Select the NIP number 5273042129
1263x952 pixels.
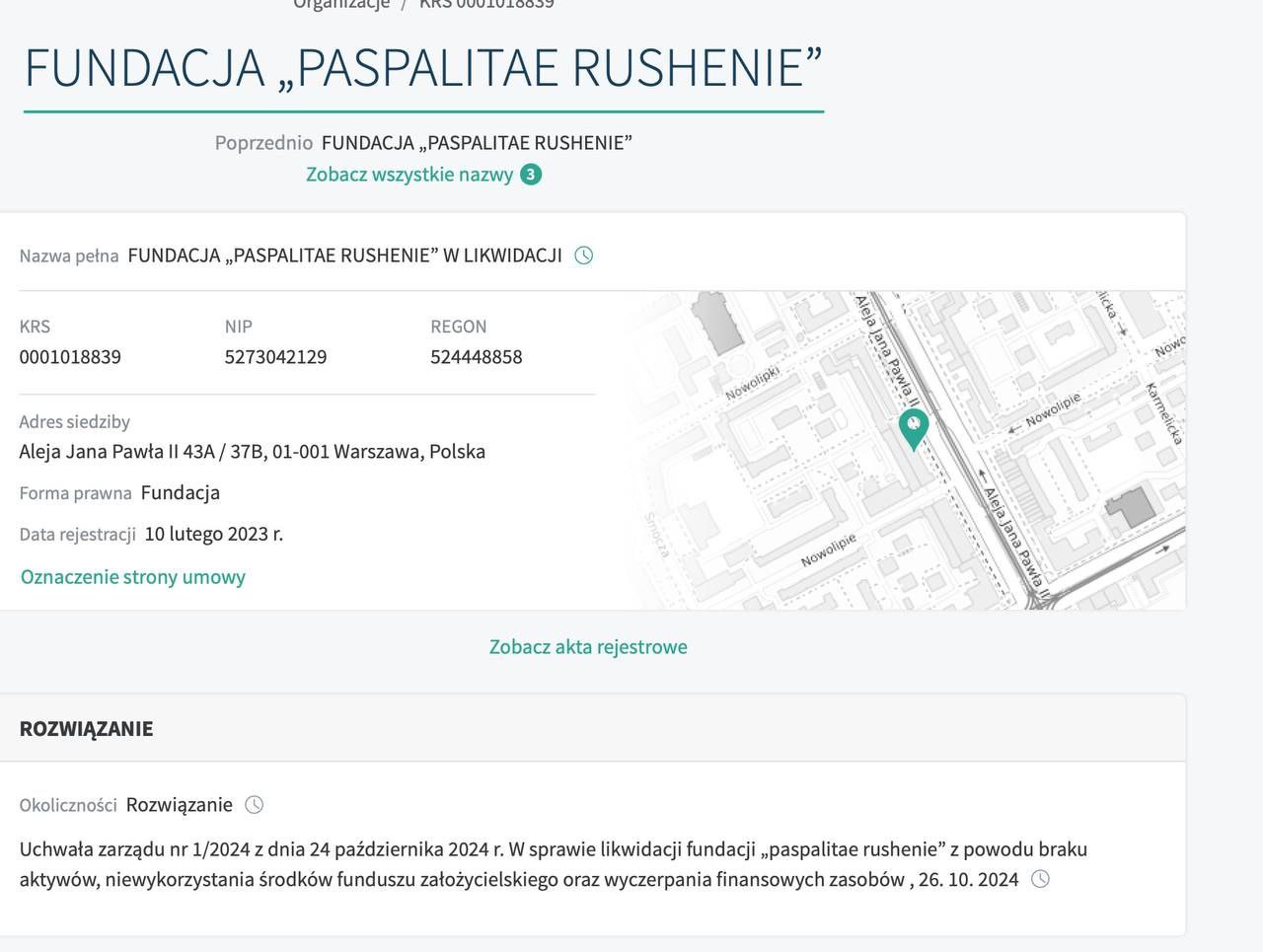point(276,357)
